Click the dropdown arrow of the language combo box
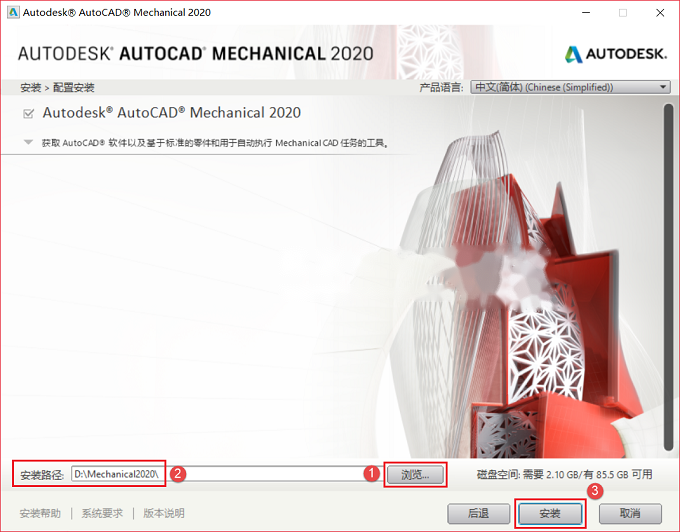Viewport: 680px width, 532px height. click(663, 87)
